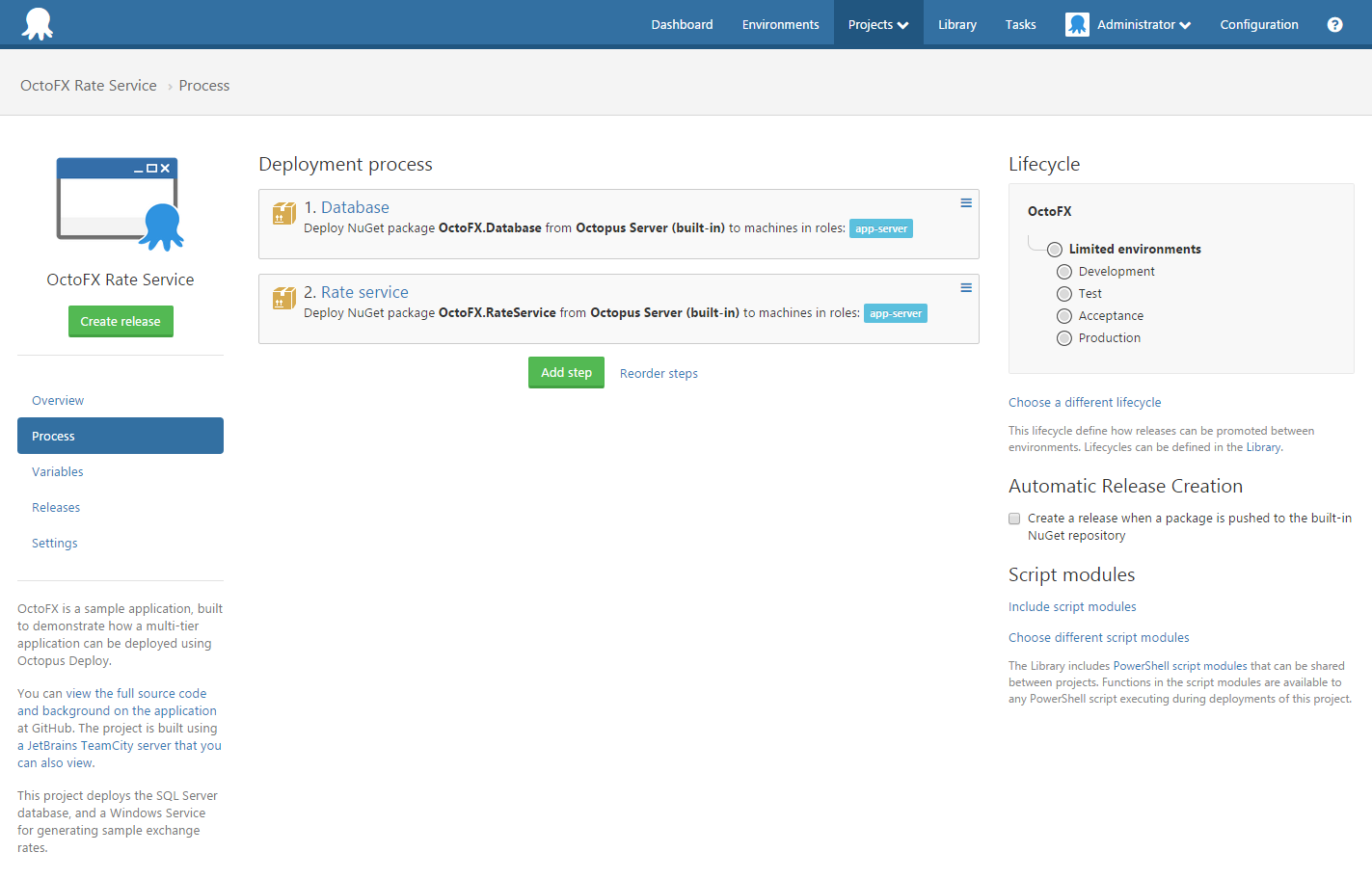Image resolution: width=1372 pixels, height=879 pixels.
Task: Open the hamburger menu on the Rate service step
Action: pos(966,287)
